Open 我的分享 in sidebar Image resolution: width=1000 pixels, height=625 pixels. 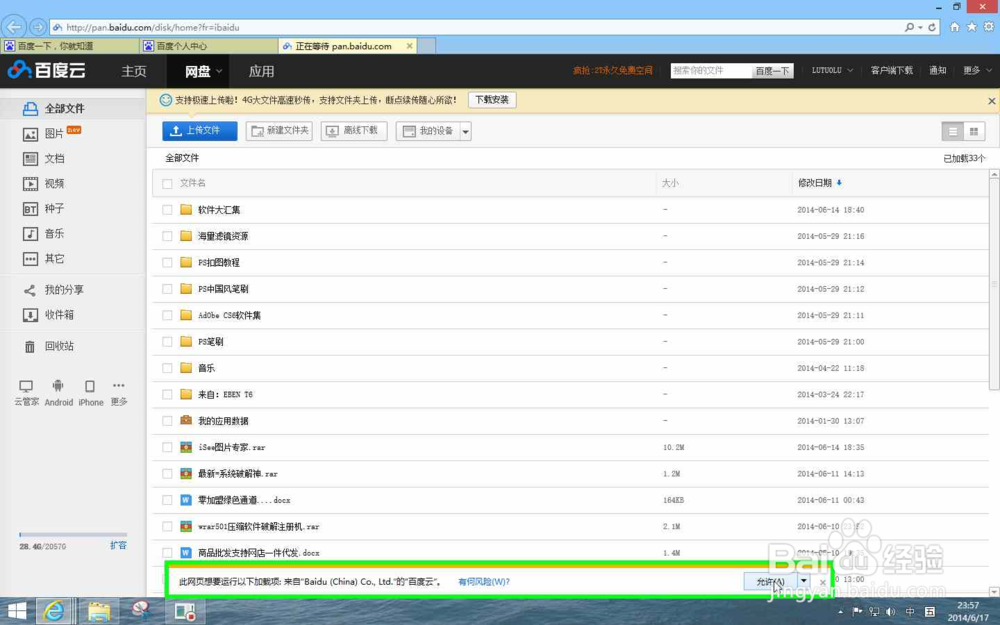(54, 290)
